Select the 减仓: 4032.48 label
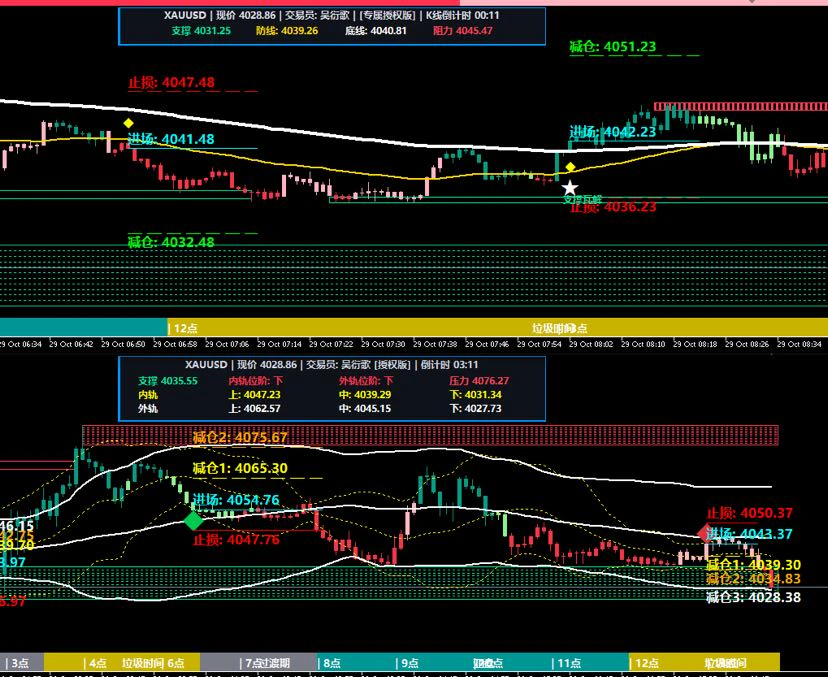Screen dimensions: 828x677 [x=172, y=242]
